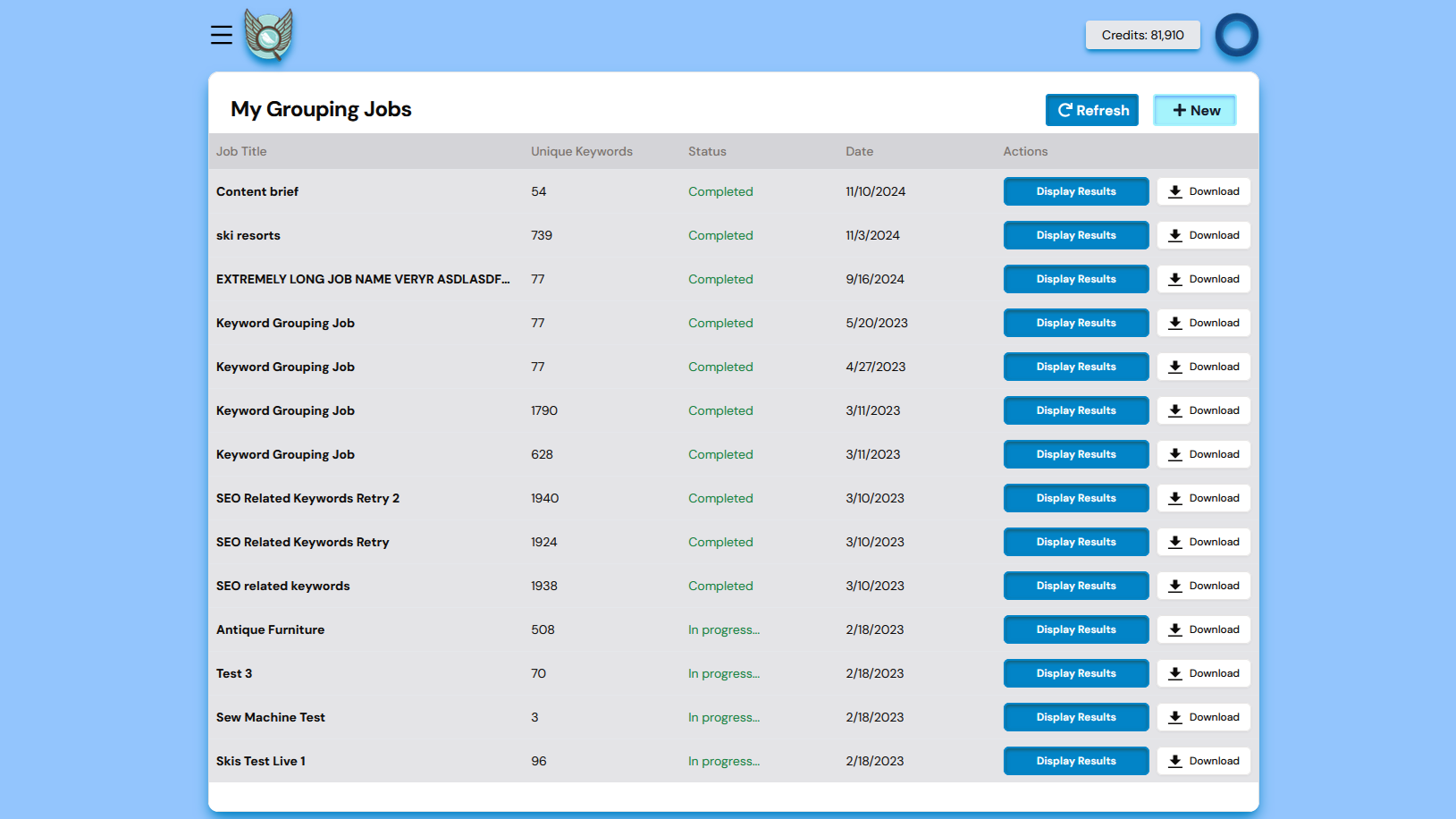Download the Sew Machine Test job
The image size is (1456, 819).
[1203, 717]
